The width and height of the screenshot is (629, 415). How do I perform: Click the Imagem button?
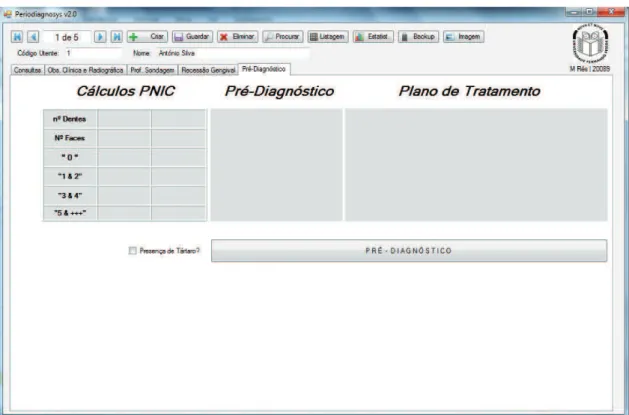point(464,37)
